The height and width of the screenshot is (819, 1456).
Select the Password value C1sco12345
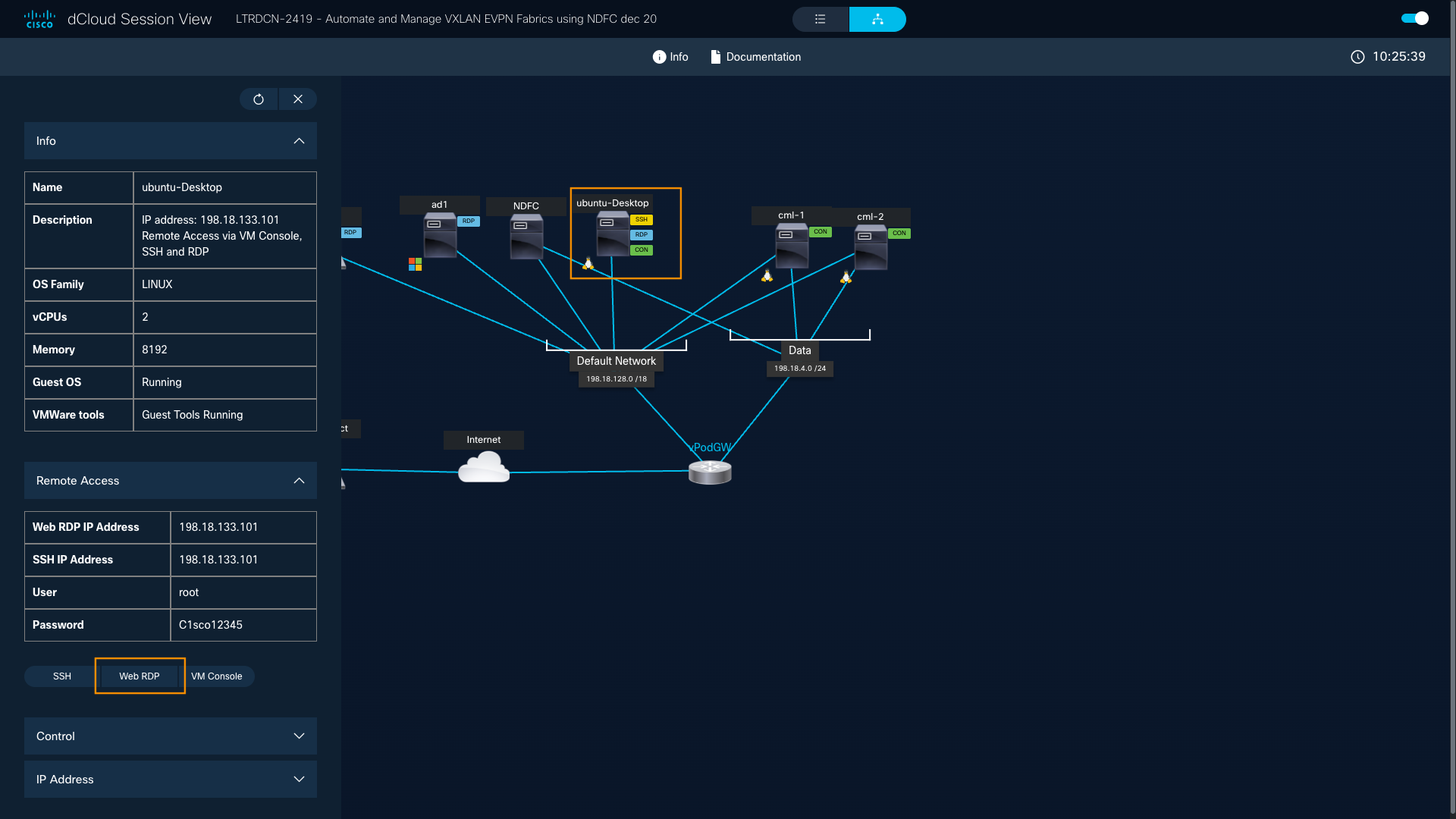pyautogui.click(x=211, y=625)
